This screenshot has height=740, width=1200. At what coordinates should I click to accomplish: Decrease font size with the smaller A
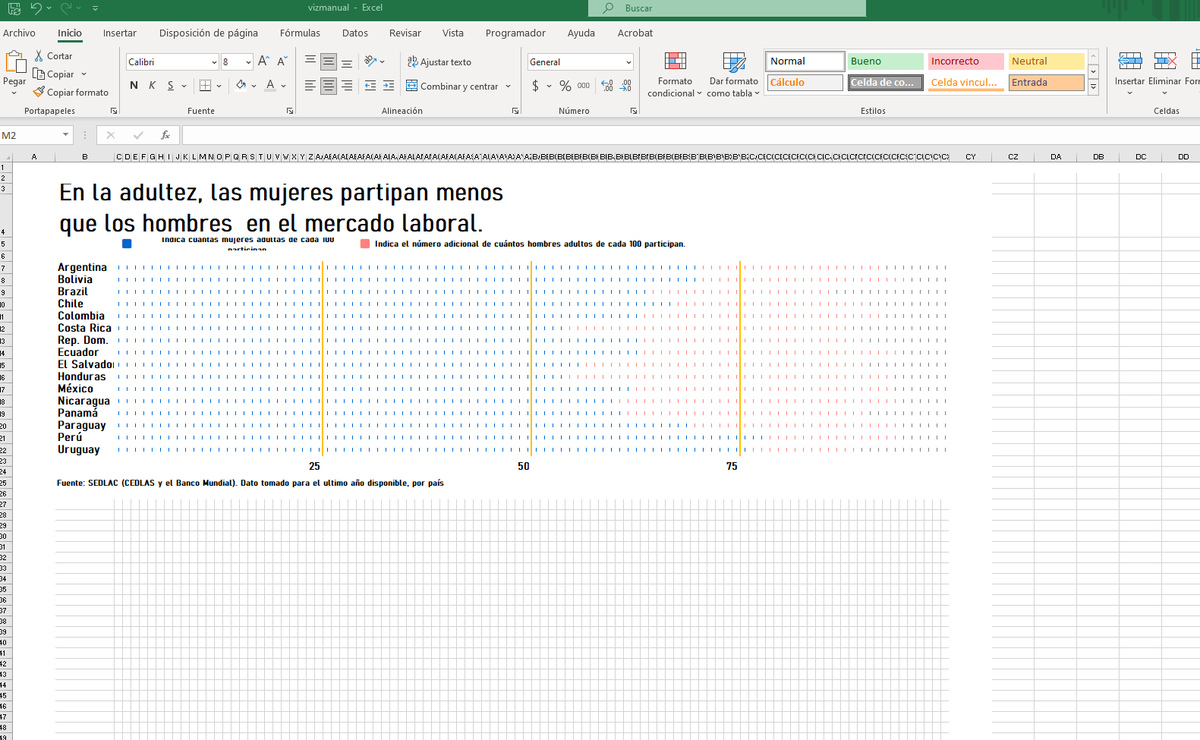283,62
